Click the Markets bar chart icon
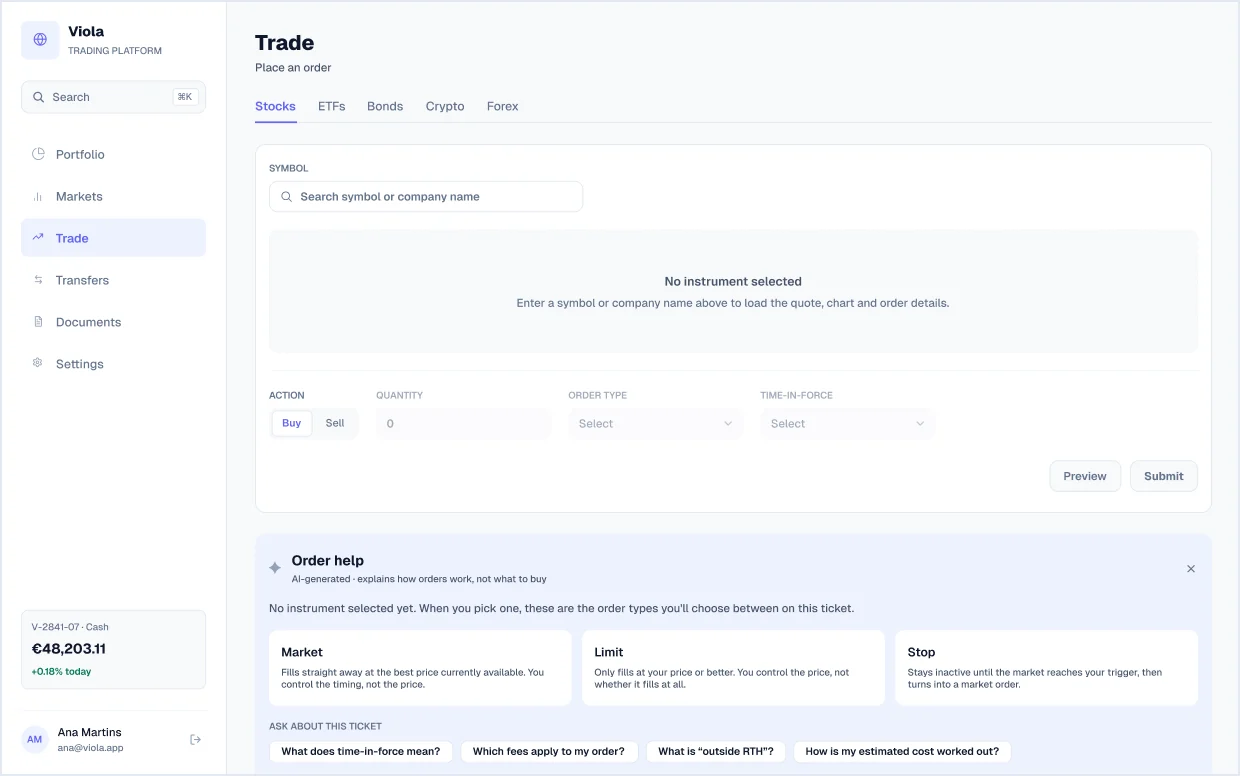This screenshot has height=776, width=1240. tap(38, 196)
